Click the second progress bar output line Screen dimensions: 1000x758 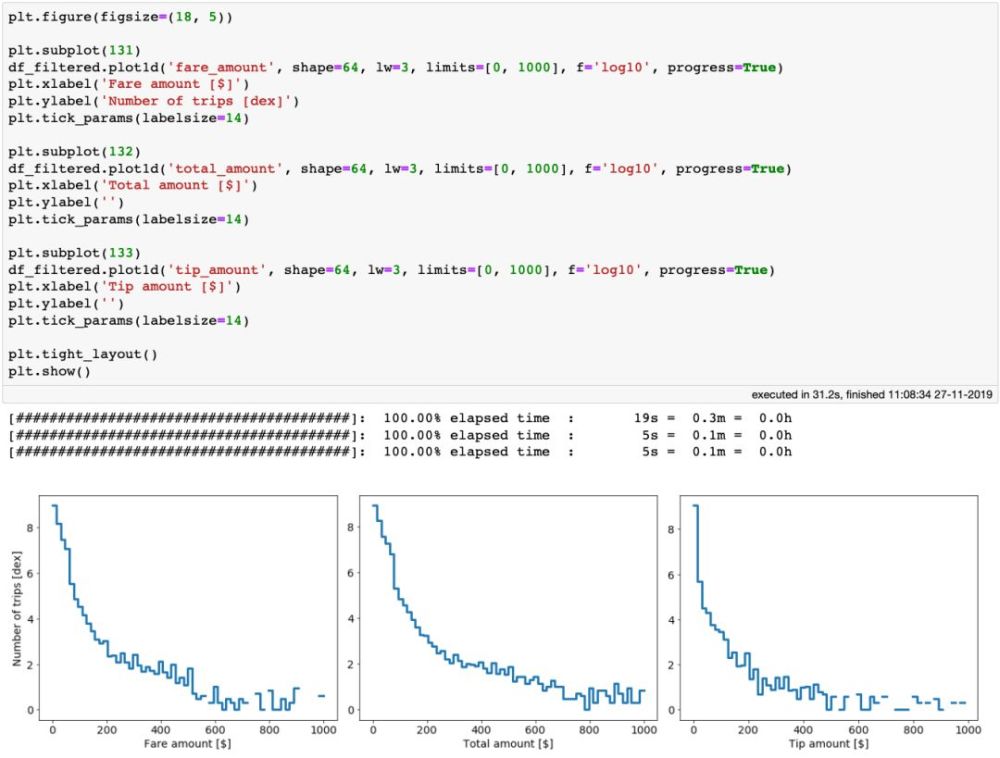tap(400, 435)
